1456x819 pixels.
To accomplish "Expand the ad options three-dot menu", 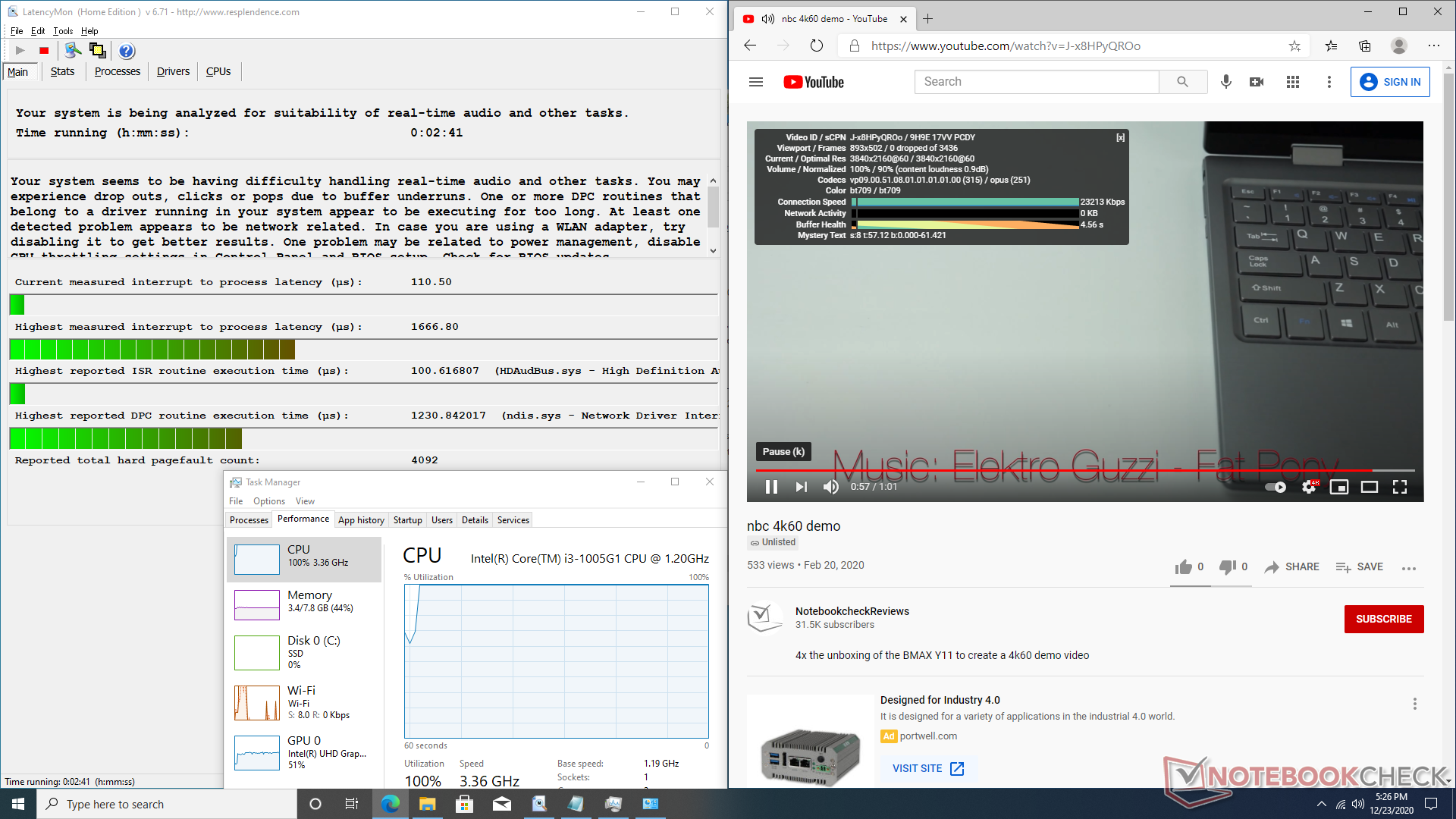I will (x=1414, y=704).
